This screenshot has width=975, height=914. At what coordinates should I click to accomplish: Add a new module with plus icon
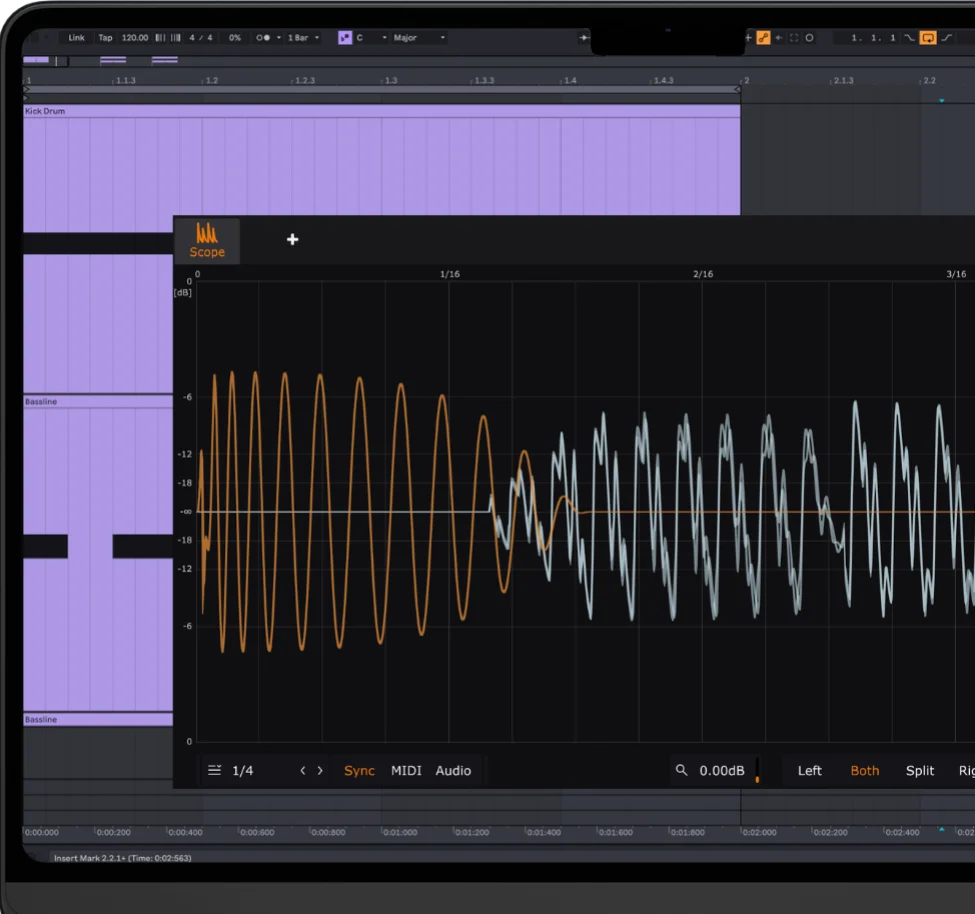292,239
